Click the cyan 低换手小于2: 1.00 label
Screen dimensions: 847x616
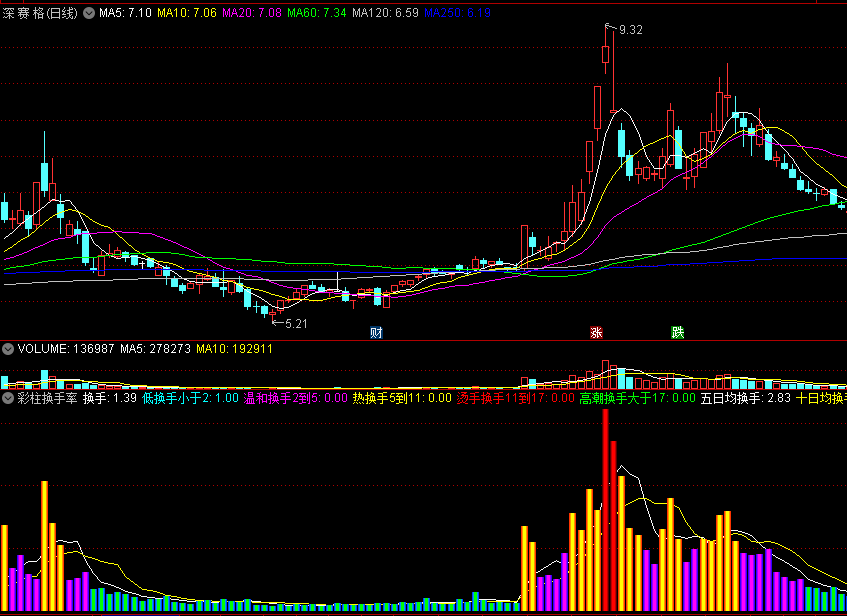point(190,399)
